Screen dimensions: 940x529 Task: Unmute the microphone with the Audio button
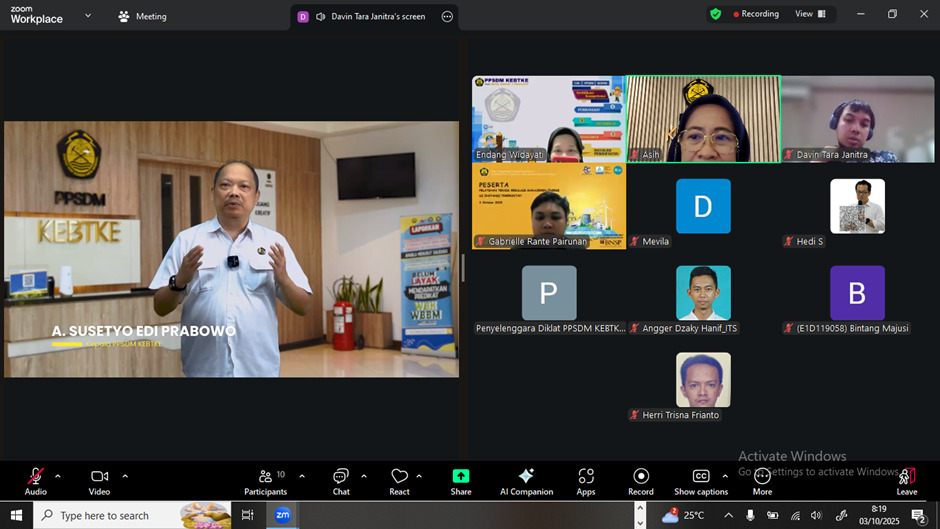click(36, 480)
